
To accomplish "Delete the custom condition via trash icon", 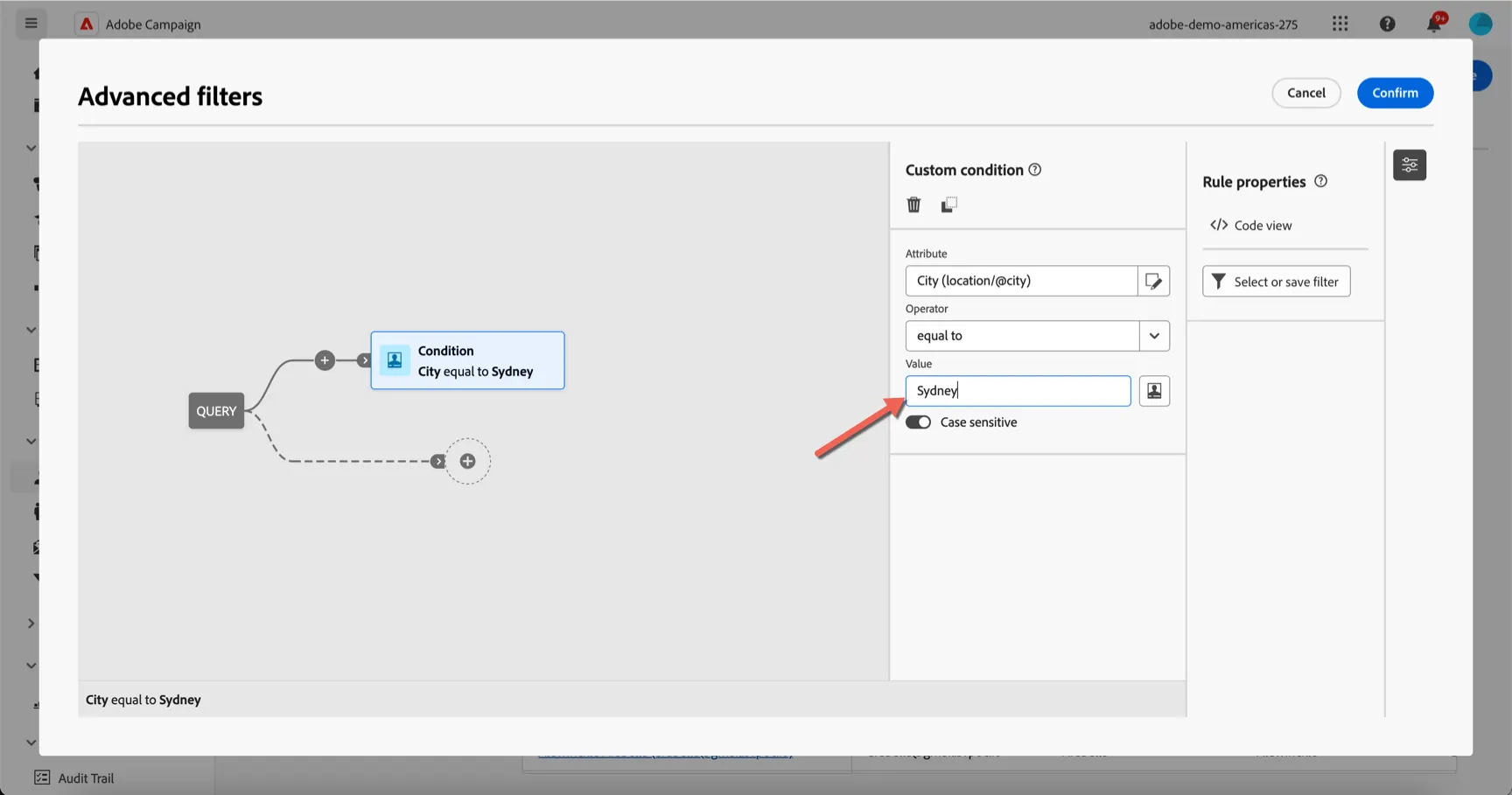I will point(913,205).
